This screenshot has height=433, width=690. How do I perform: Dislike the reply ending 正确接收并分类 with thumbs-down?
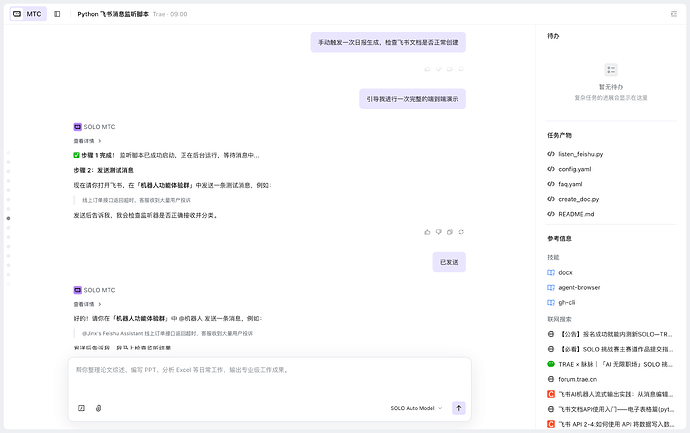point(438,232)
